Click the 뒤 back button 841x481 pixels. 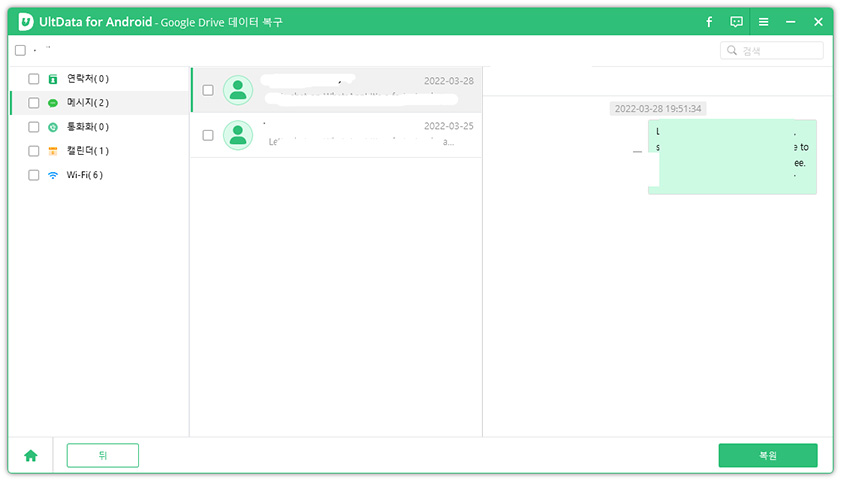pyautogui.click(x=103, y=456)
